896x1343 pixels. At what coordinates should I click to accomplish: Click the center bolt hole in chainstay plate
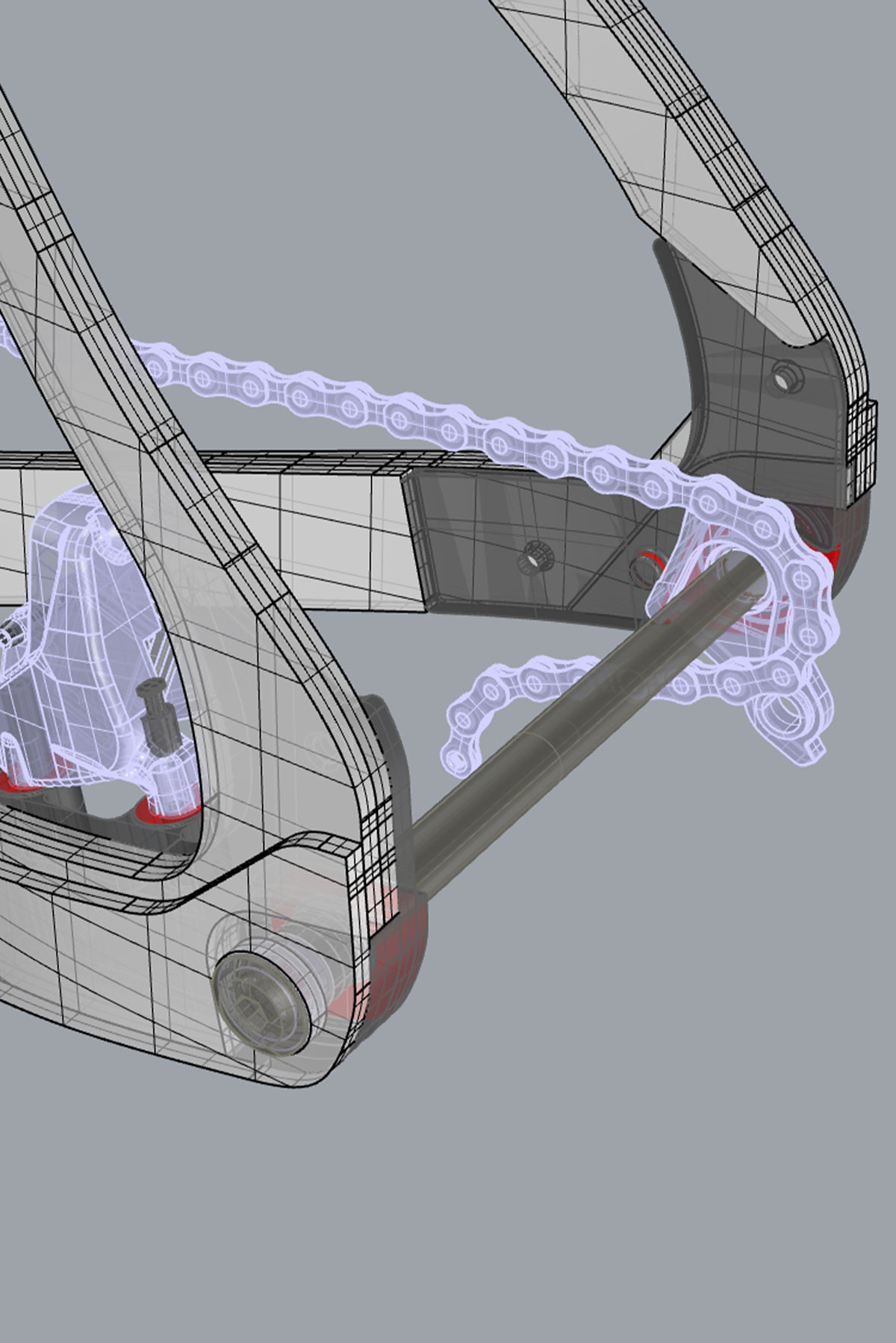pyautogui.click(x=533, y=557)
